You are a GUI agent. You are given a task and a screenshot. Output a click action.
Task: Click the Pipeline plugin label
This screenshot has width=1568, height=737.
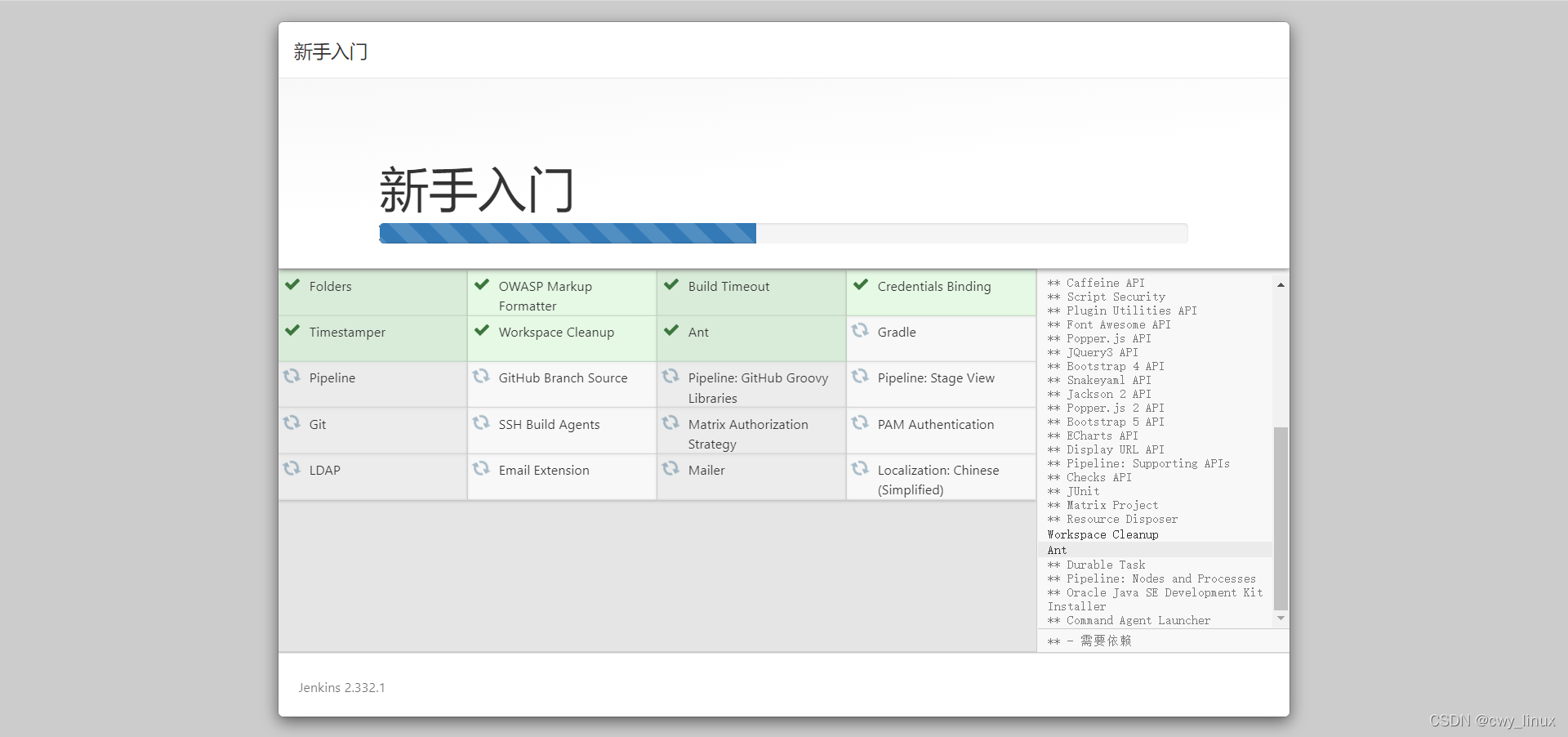pos(332,378)
